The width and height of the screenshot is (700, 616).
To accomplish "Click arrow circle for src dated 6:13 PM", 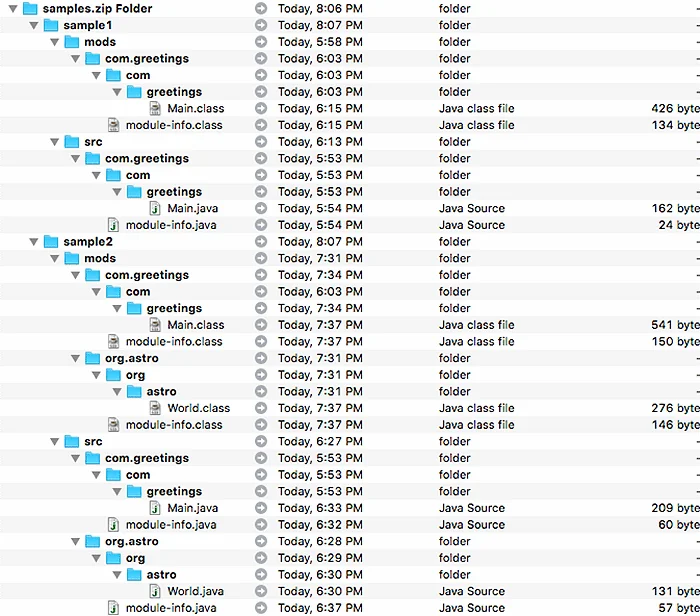I will [x=261, y=142].
